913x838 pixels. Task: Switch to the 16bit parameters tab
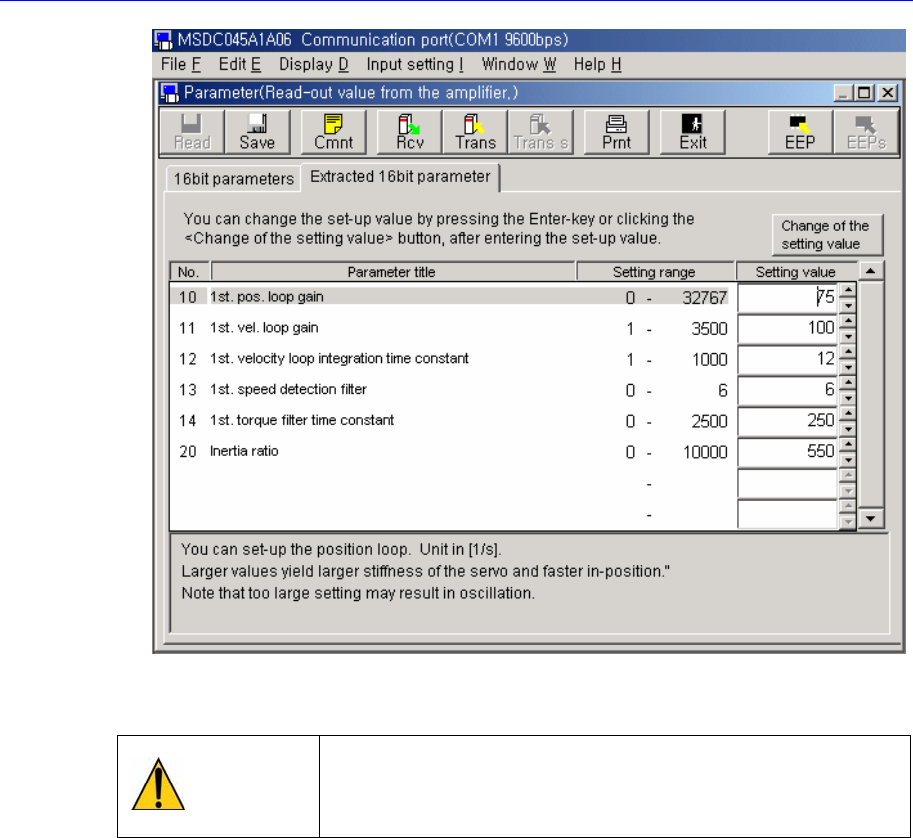233,179
